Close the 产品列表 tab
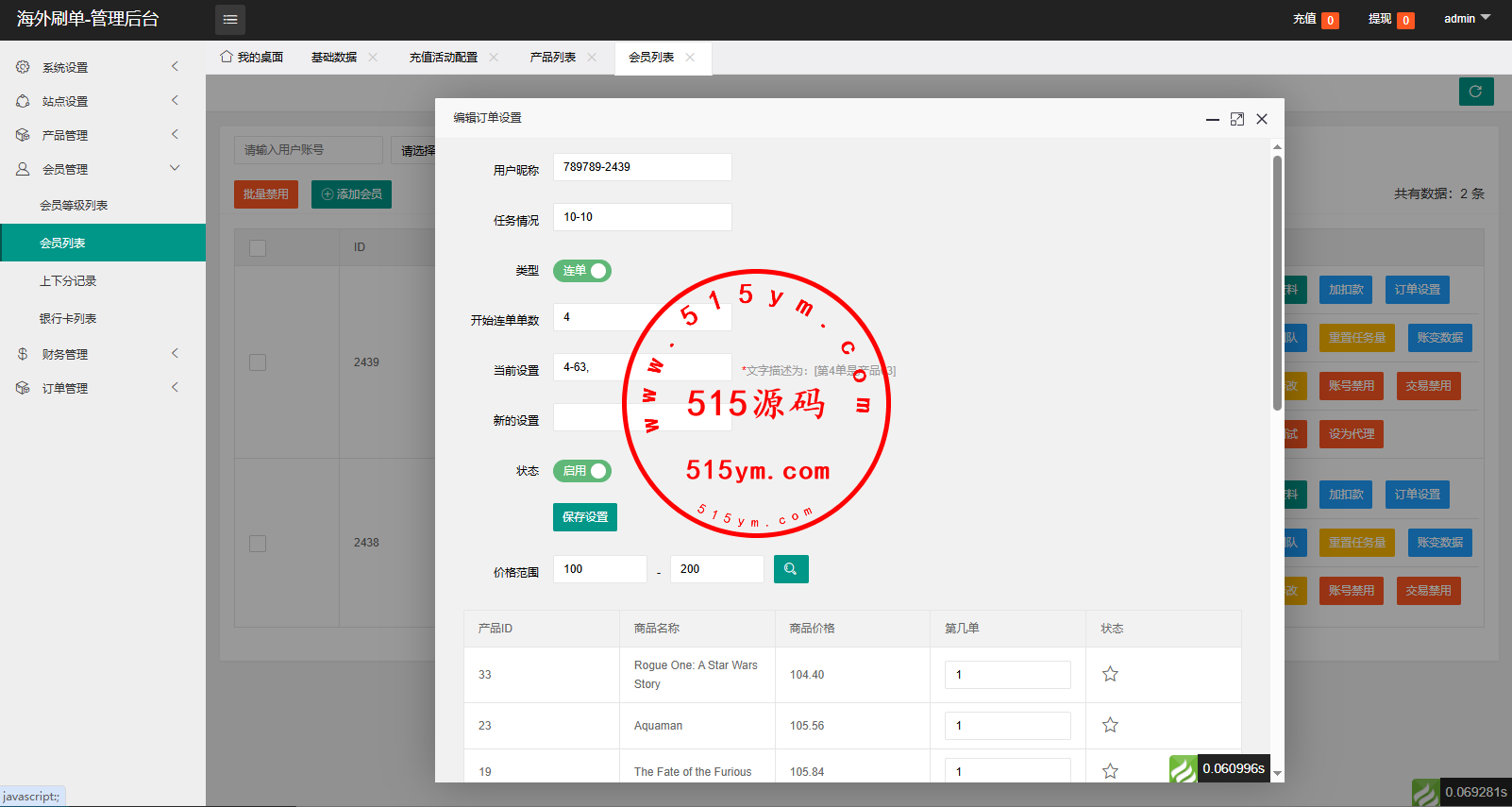Image resolution: width=1512 pixels, height=807 pixels. point(592,58)
